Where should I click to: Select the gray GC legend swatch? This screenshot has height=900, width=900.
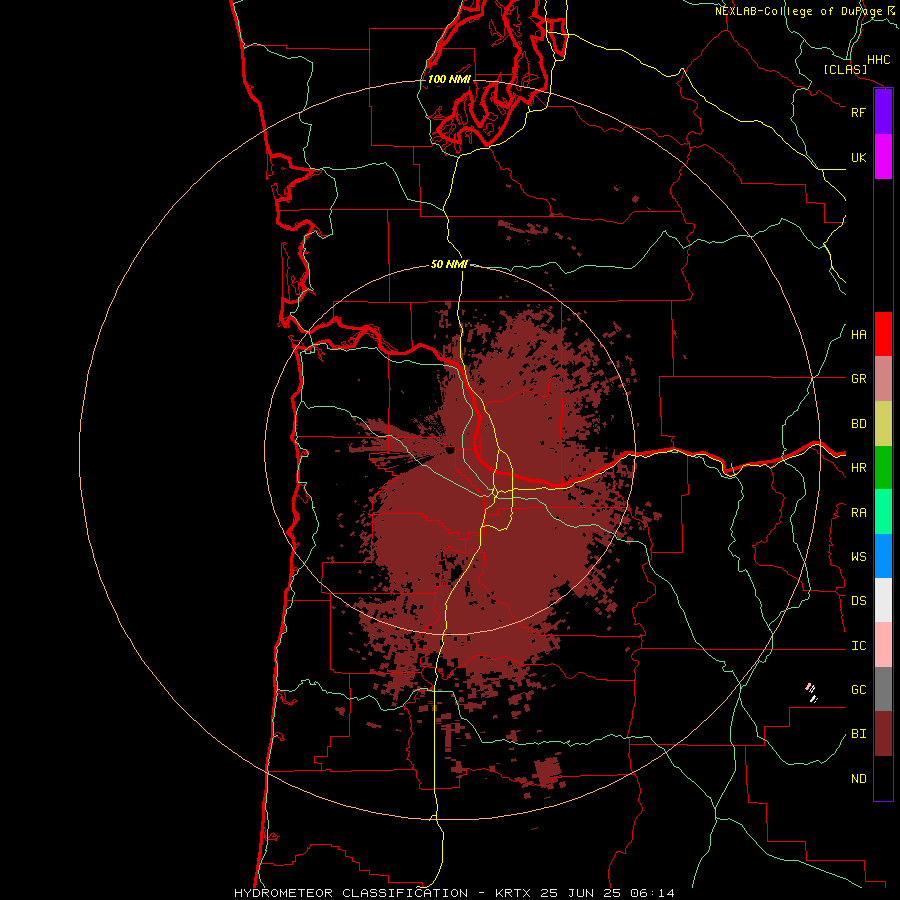(x=883, y=689)
